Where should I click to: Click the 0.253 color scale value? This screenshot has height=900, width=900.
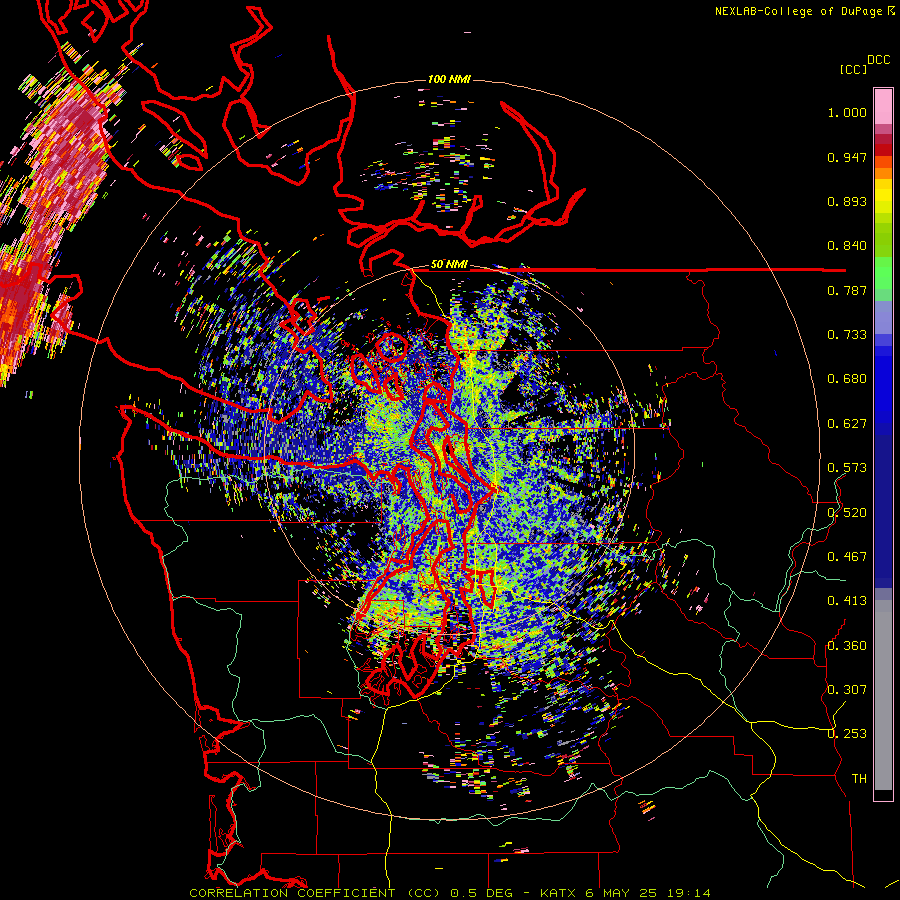[x=847, y=734]
